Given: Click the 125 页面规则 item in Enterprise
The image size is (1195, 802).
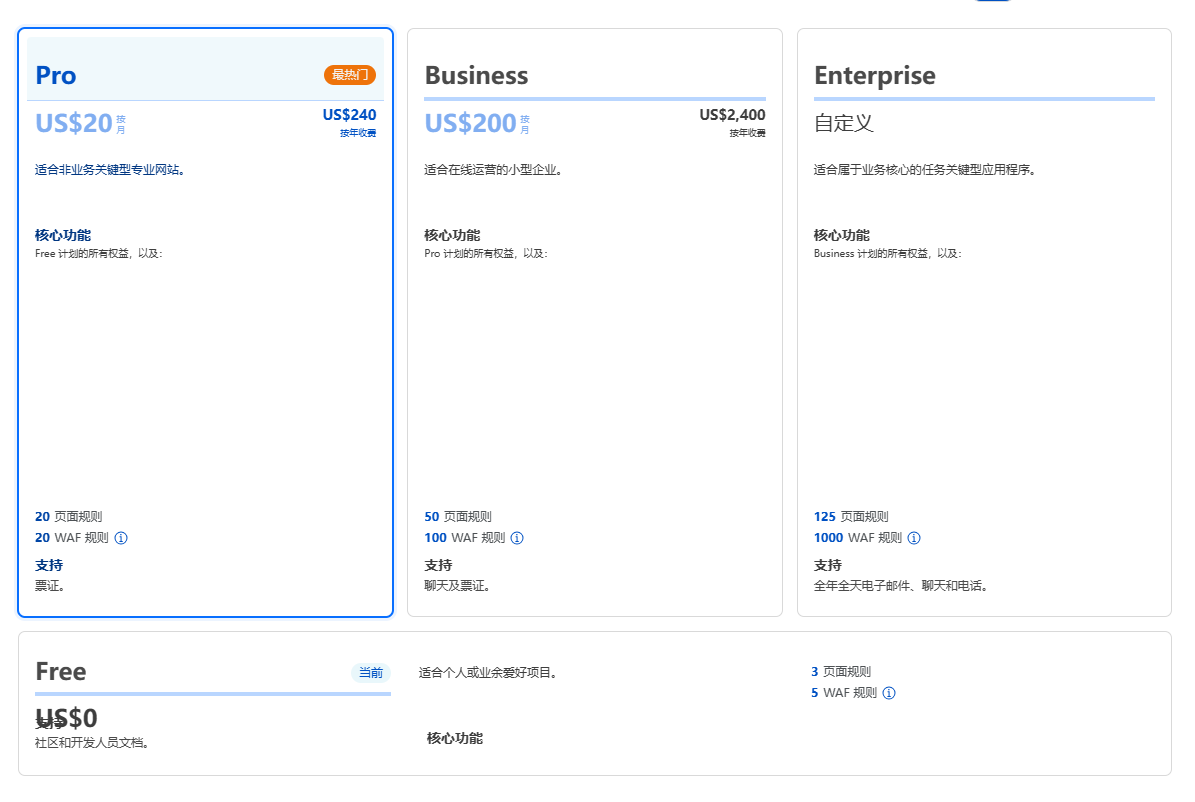Looking at the screenshot, I should coord(850,517).
